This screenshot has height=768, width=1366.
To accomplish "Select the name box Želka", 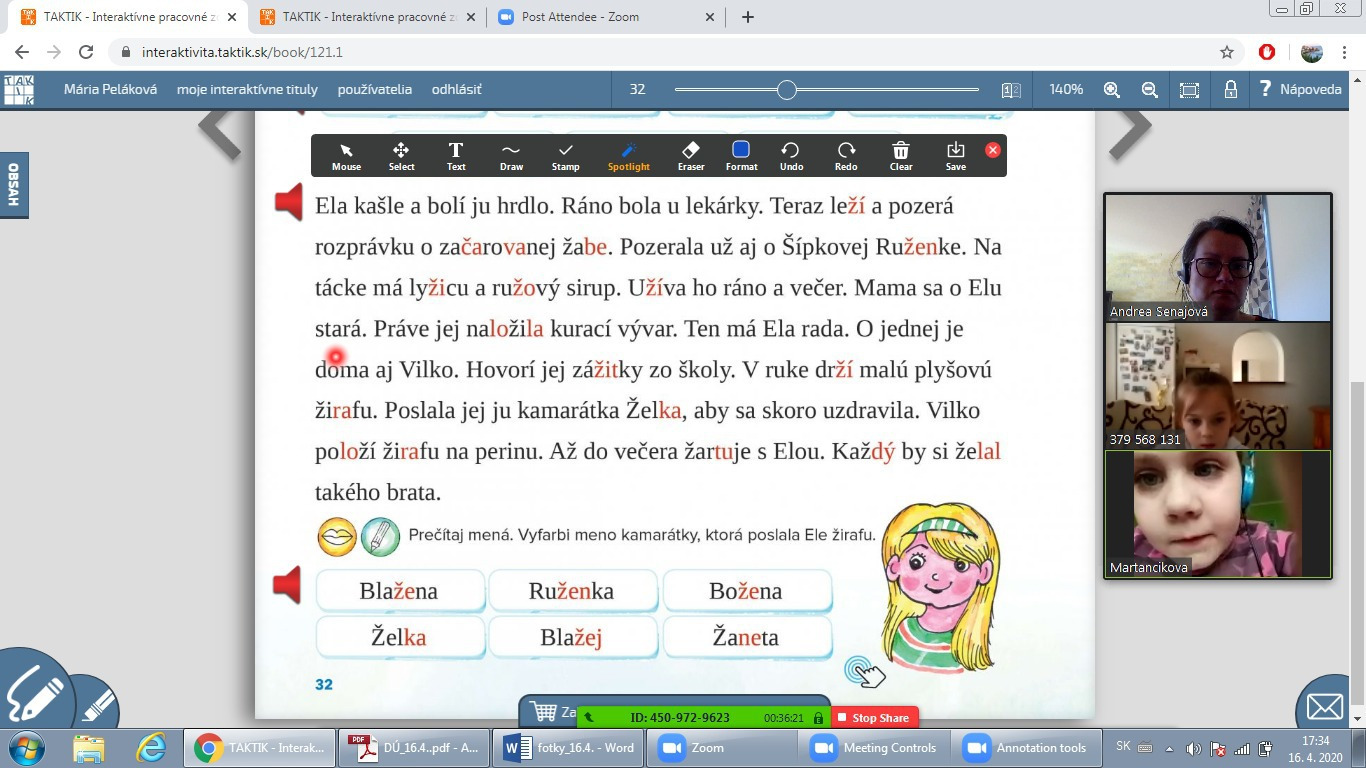I will [400, 637].
